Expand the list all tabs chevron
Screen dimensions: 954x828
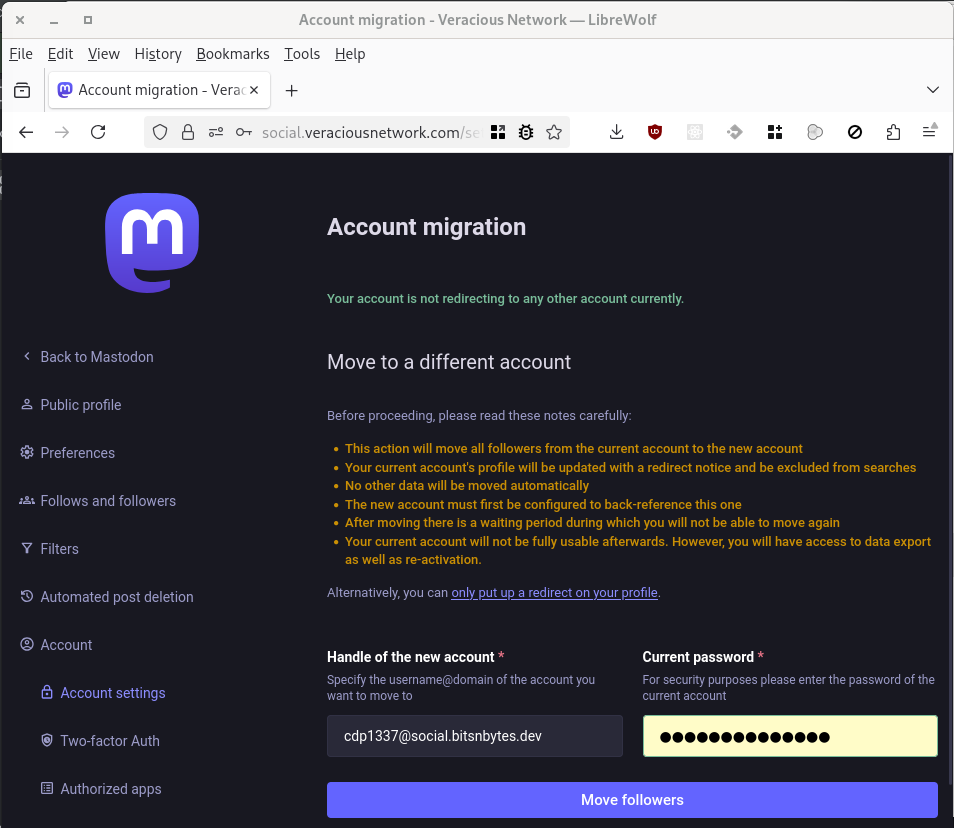(x=932, y=90)
